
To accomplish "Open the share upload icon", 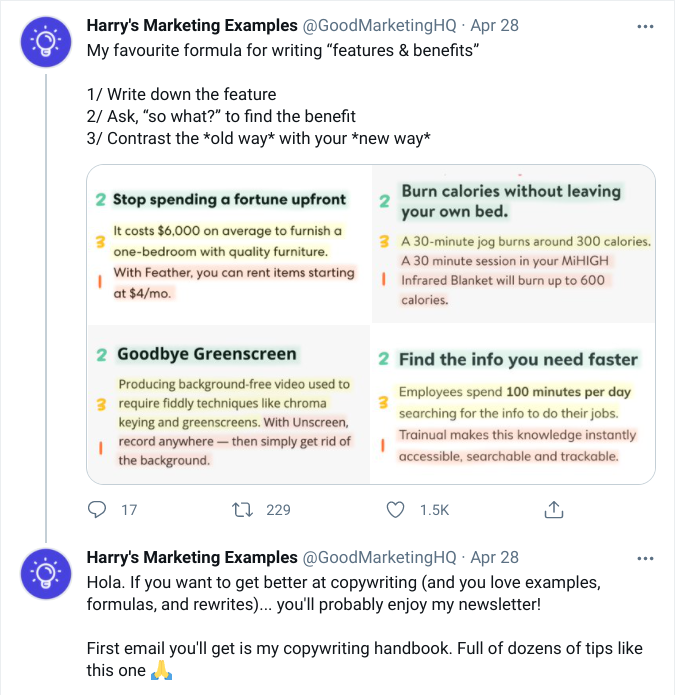I will point(553,510).
